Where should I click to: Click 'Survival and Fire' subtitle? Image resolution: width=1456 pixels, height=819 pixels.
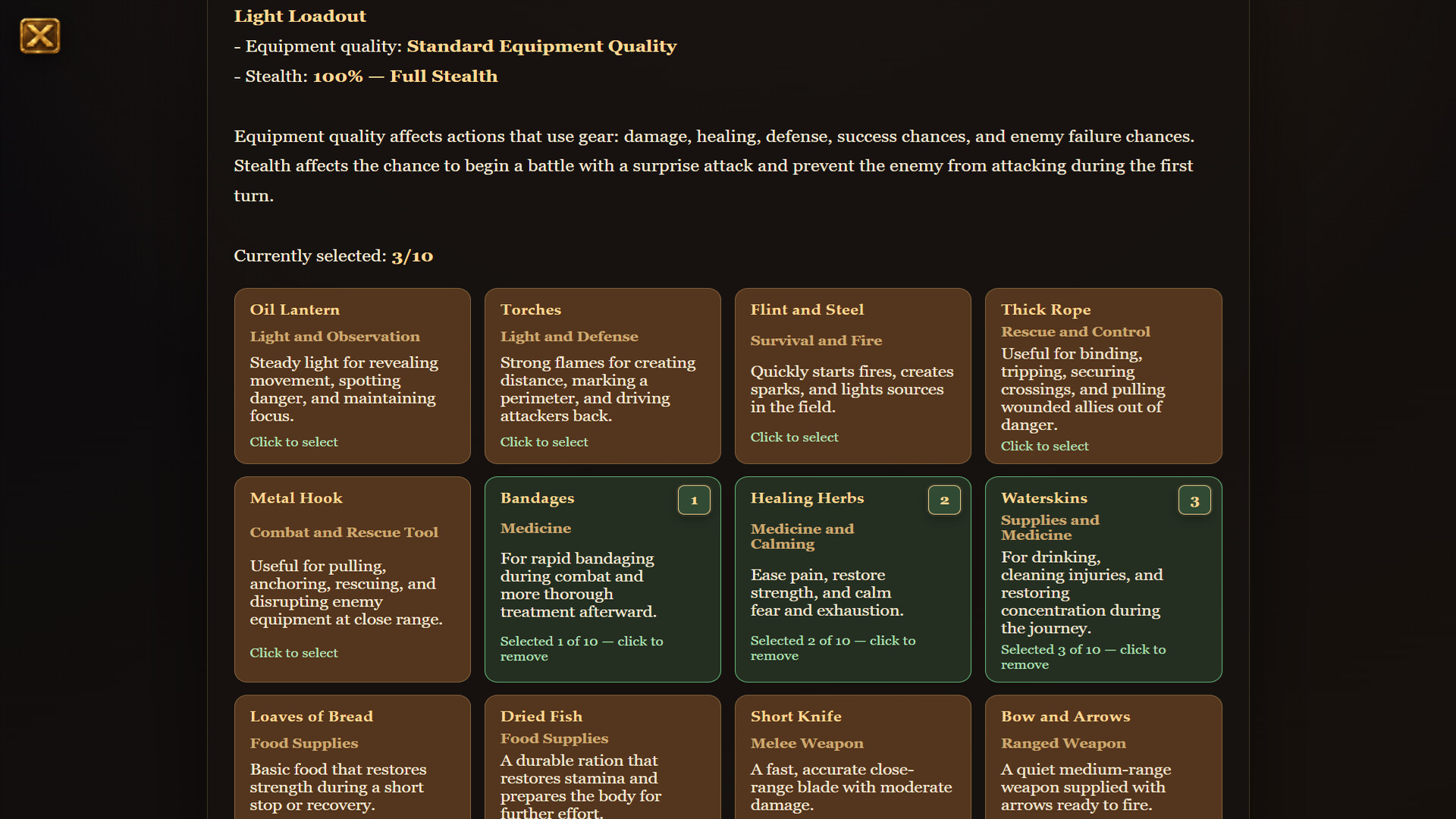816,341
